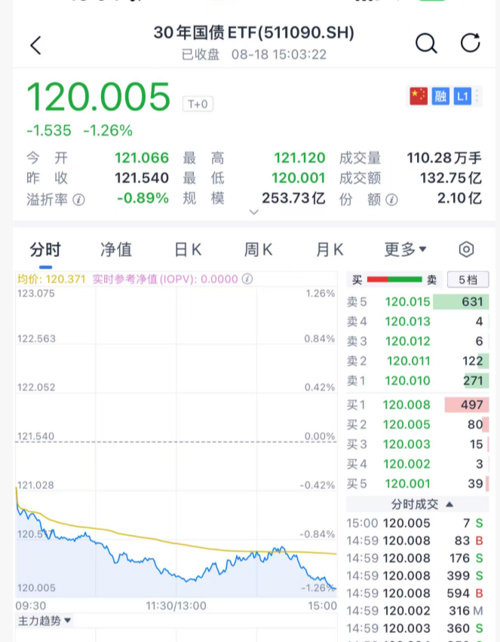Tap the 买/卖 ratio color bar
This screenshot has height=642, width=500.
click(394, 280)
